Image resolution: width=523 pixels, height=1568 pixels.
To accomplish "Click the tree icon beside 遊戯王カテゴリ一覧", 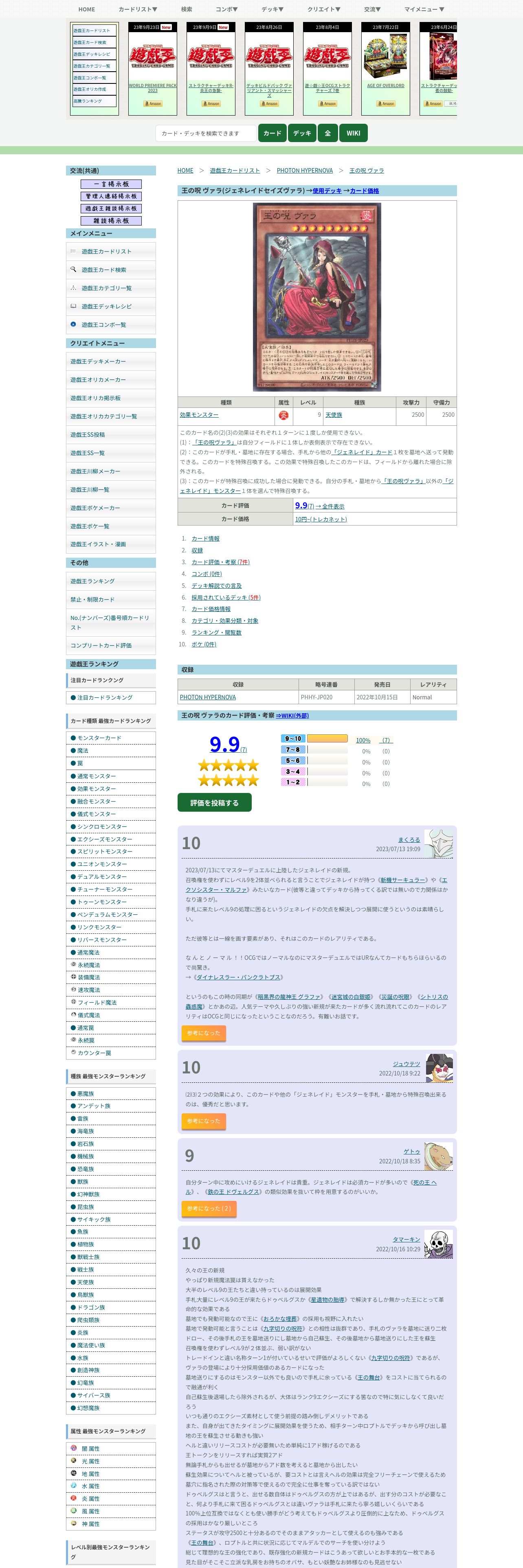I will coord(73,288).
